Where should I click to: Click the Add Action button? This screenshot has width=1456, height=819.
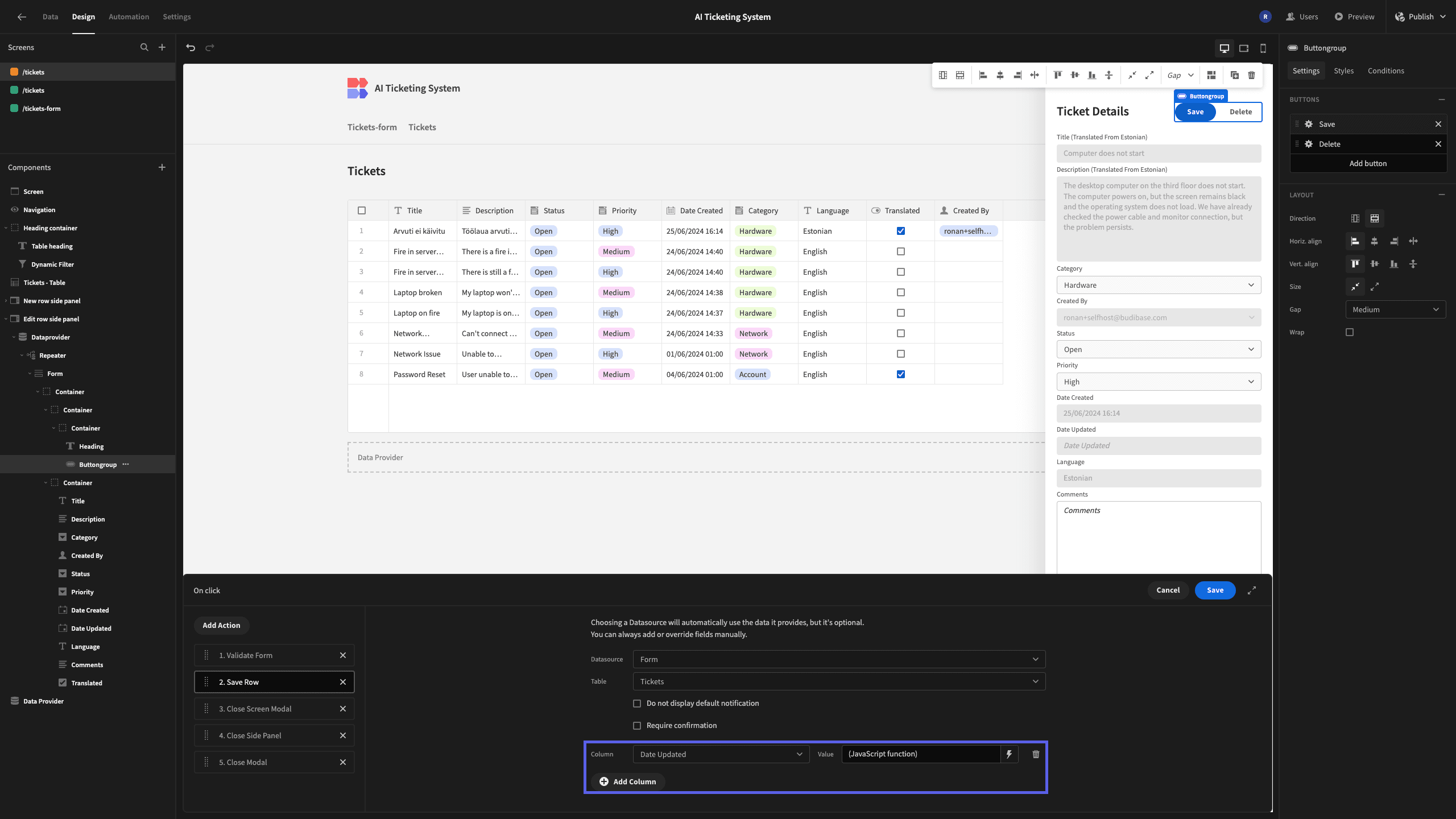click(221, 625)
